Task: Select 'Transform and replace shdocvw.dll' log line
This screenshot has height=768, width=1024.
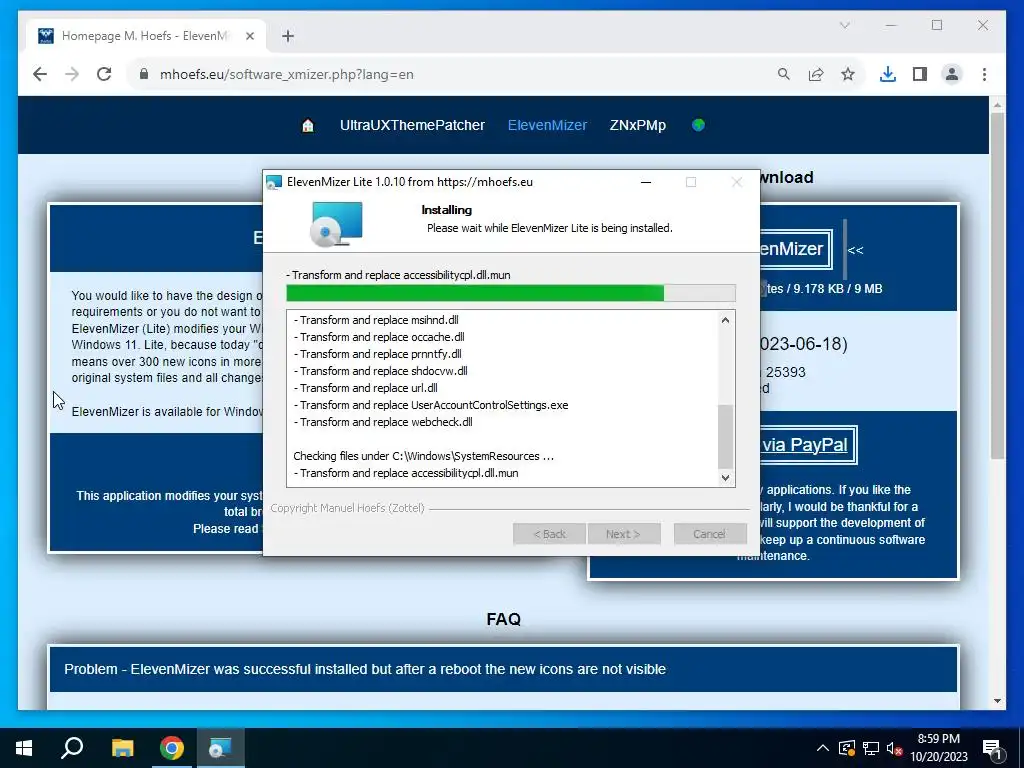Action: pyautogui.click(x=380, y=371)
